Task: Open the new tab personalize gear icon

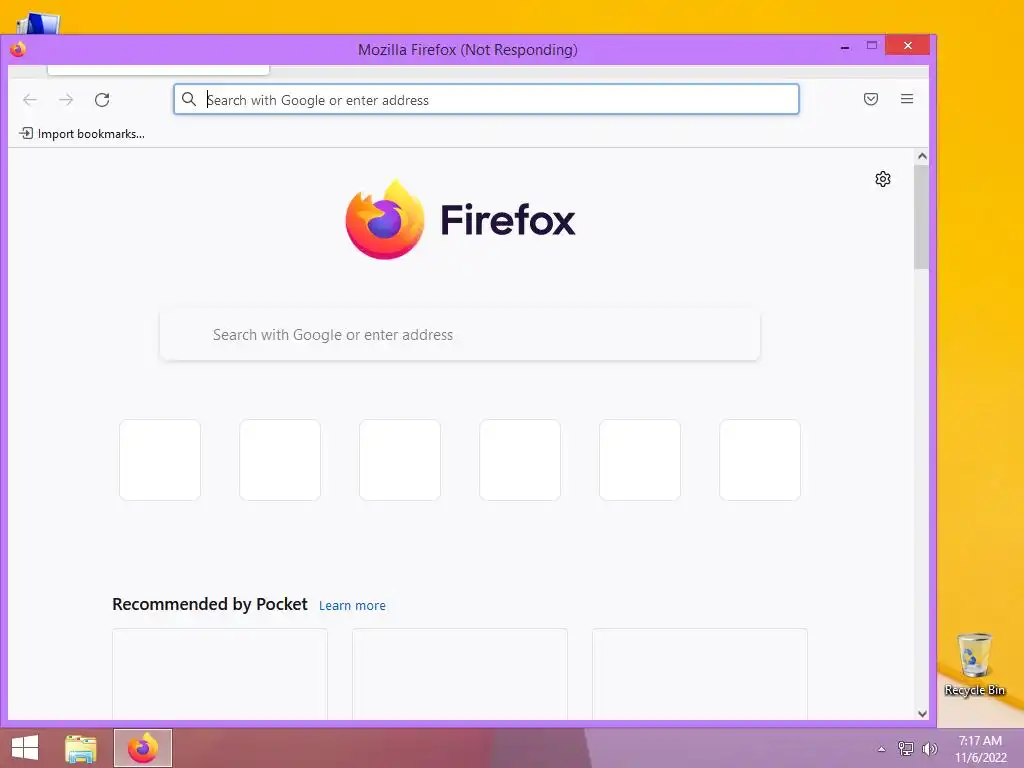Action: 882,179
